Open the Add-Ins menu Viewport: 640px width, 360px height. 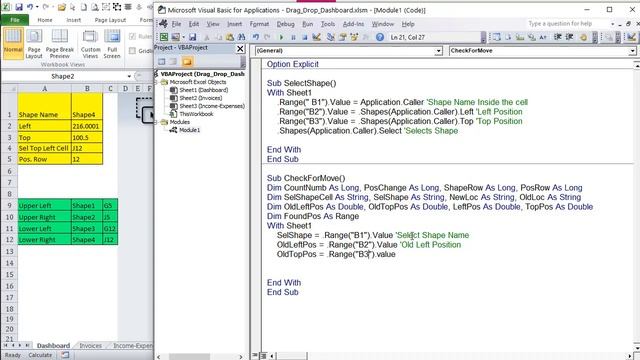353,24
